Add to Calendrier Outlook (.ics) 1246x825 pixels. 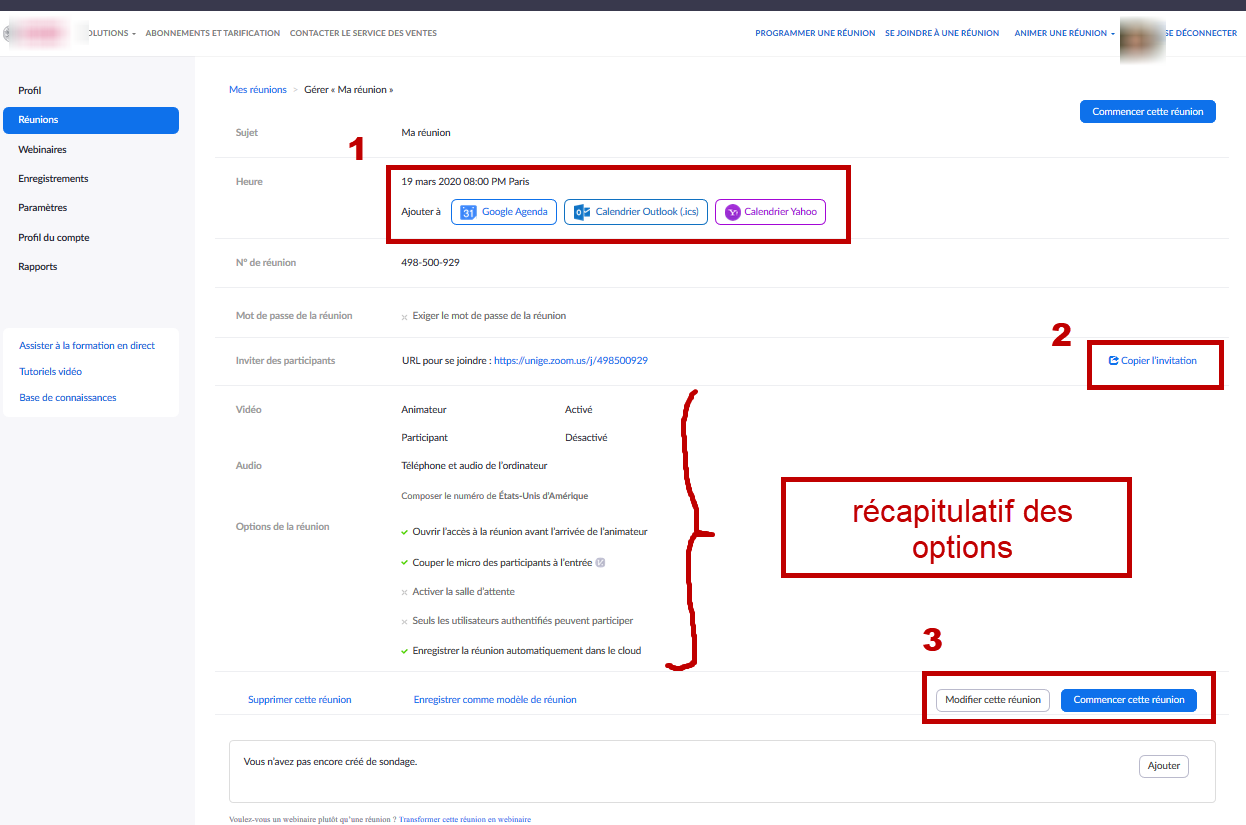point(636,212)
